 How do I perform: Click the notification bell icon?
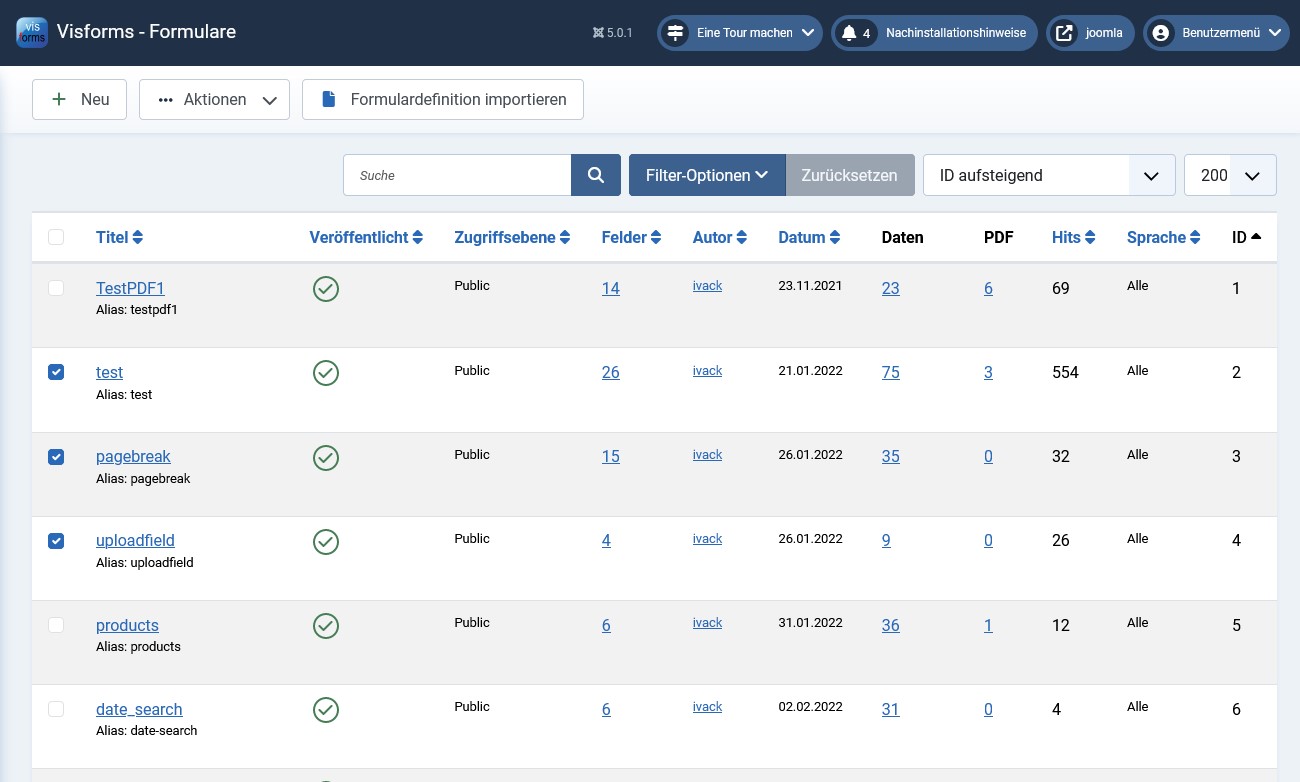[849, 33]
